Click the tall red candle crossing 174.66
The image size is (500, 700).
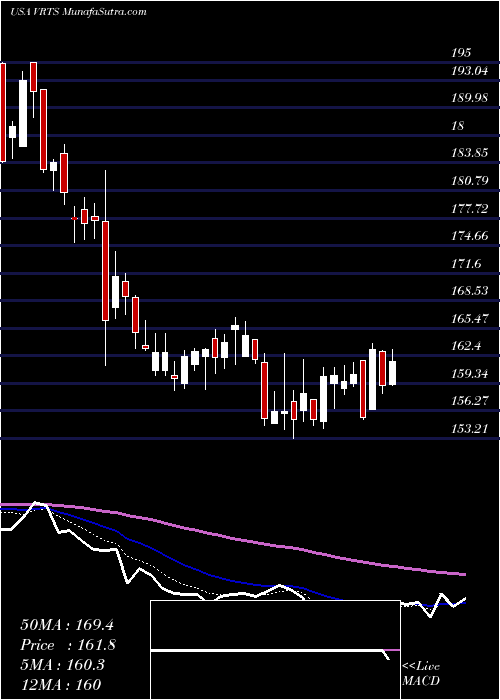pyautogui.click(x=105, y=271)
